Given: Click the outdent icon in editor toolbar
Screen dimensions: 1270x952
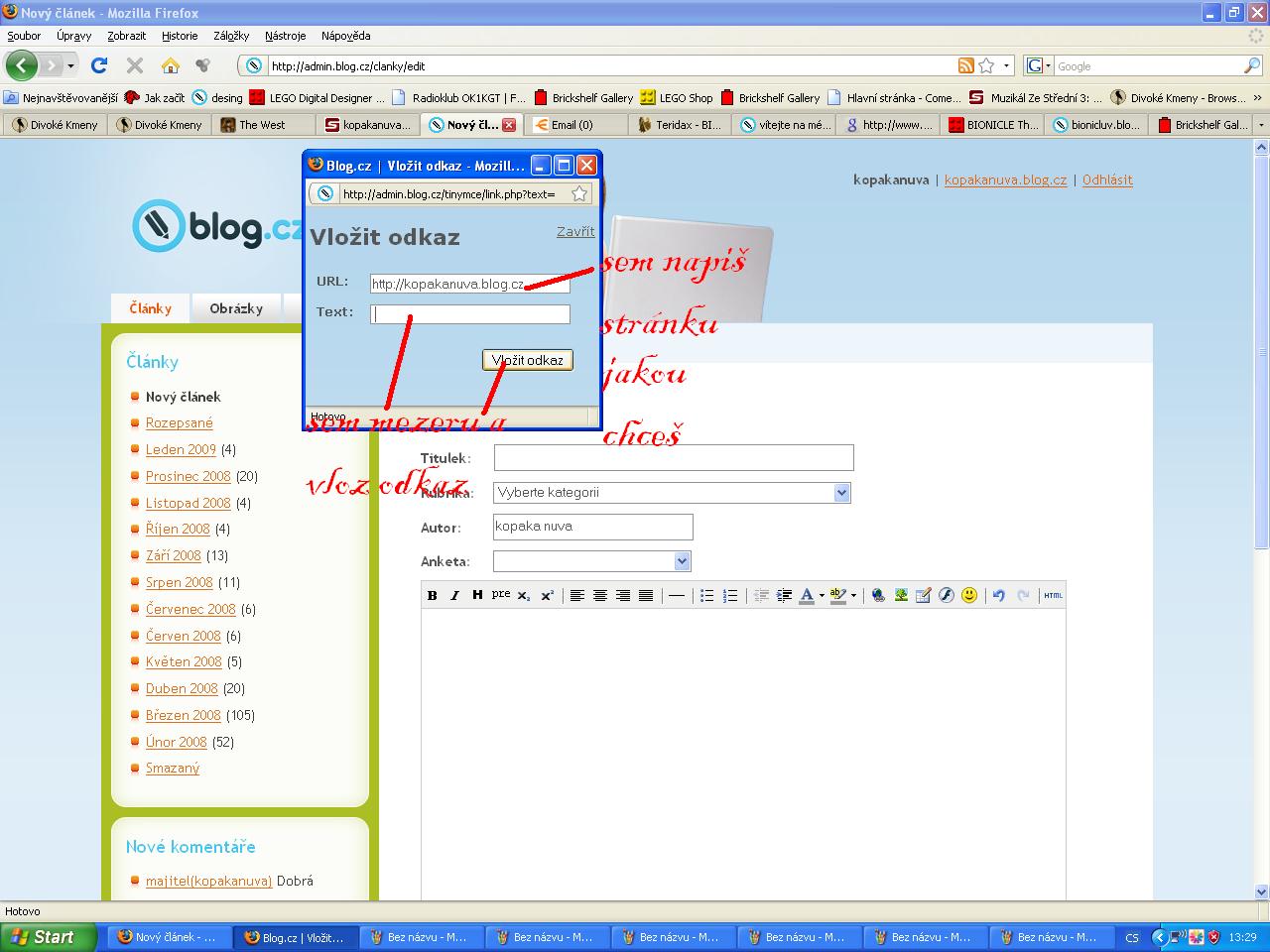Looking at the screenshot, I should (761, 595).
